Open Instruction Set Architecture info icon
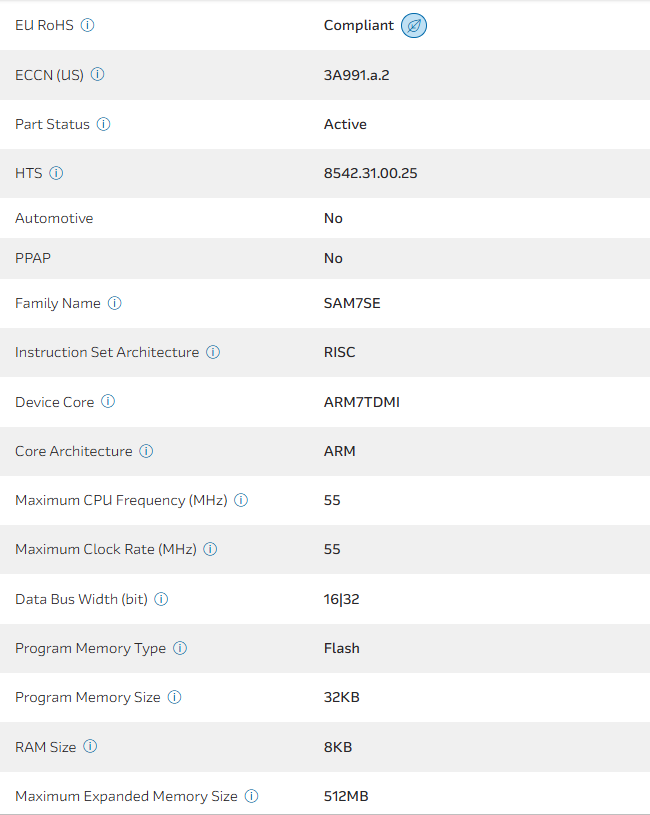650x815 pixels. [x=213, y=352]
